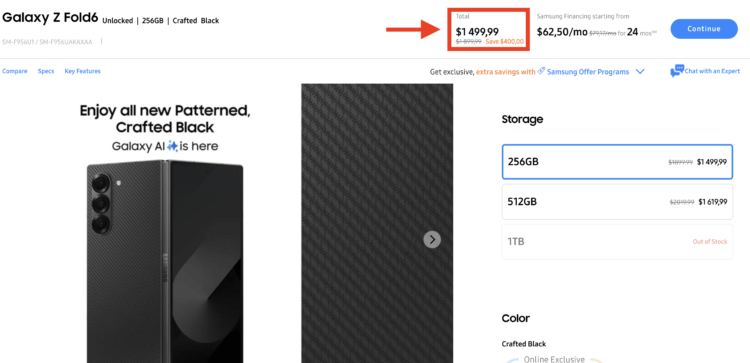The height and width of the screenshot is (363, 750).
Task: Select the 512GB storage option
Action: point(617,202)
